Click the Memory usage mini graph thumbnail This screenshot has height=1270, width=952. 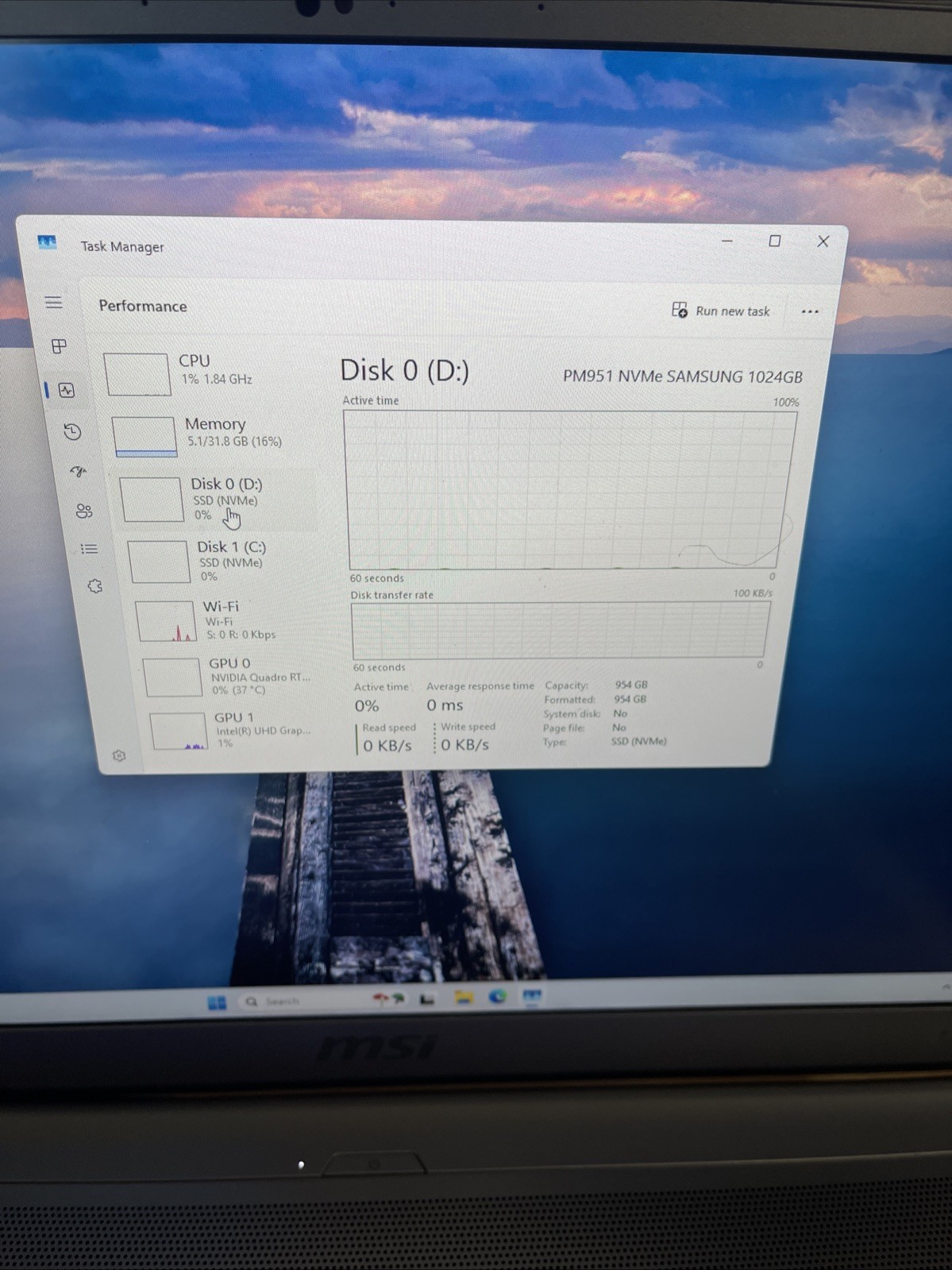(145, 437)
